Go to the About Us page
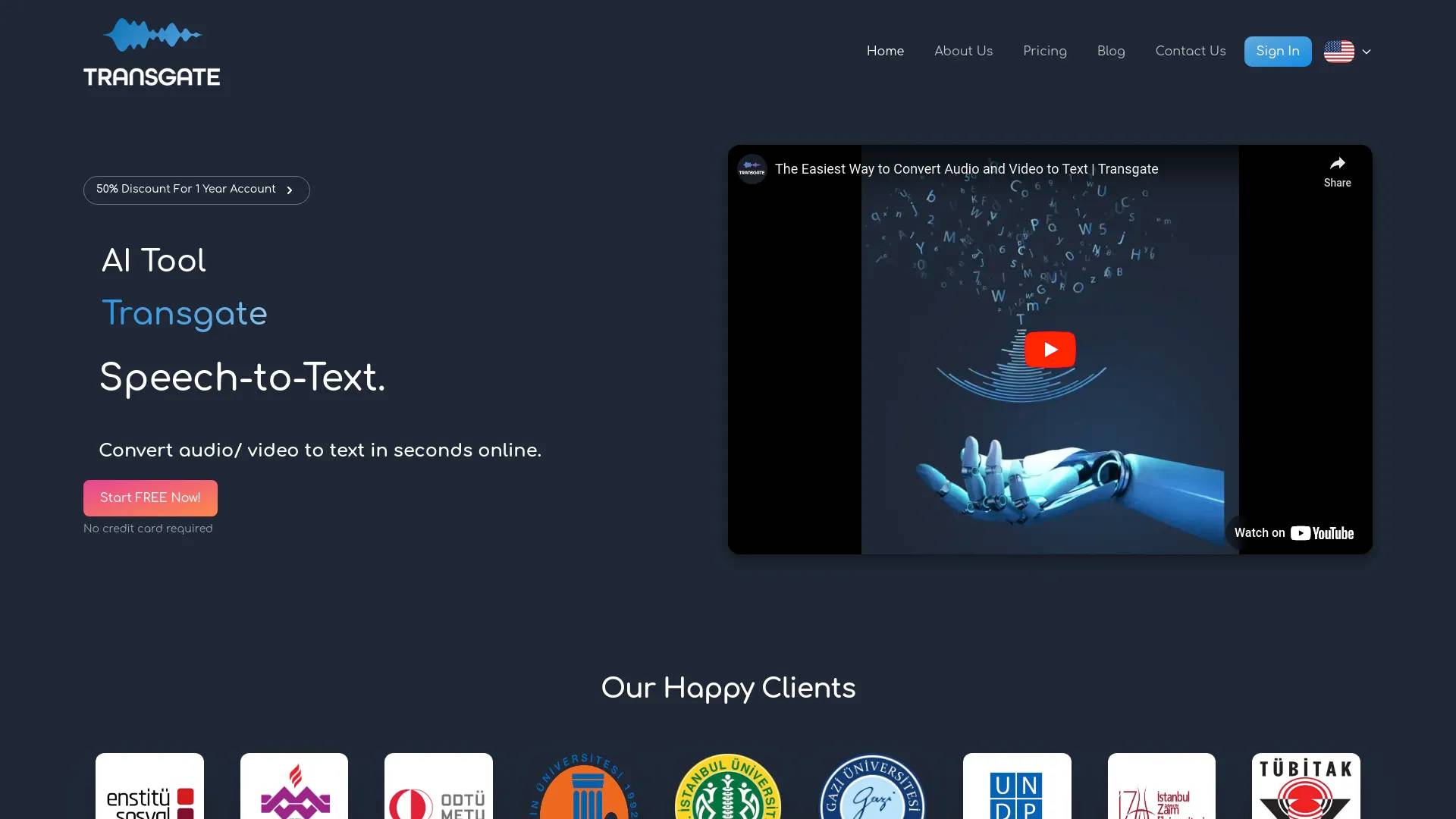The height and width of the screenshot is (819, 1456). pyautogui.click(x=963, y=51)
